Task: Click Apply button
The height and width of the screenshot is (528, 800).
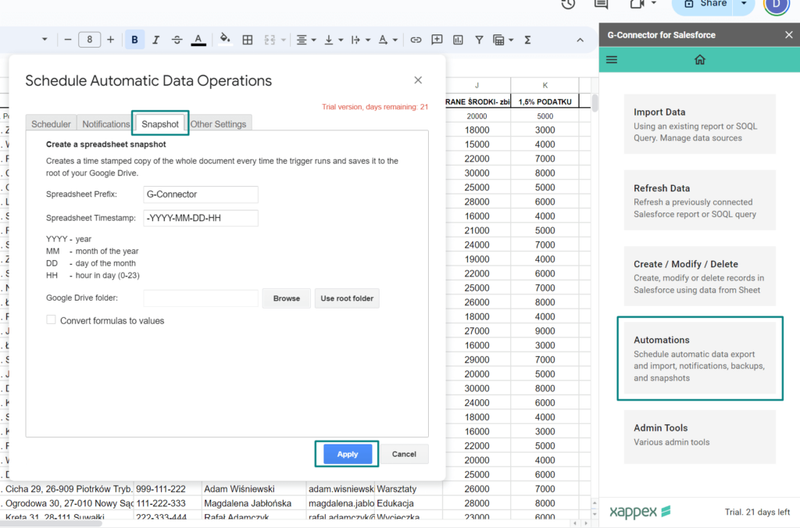Action: (x=347, y=454)
